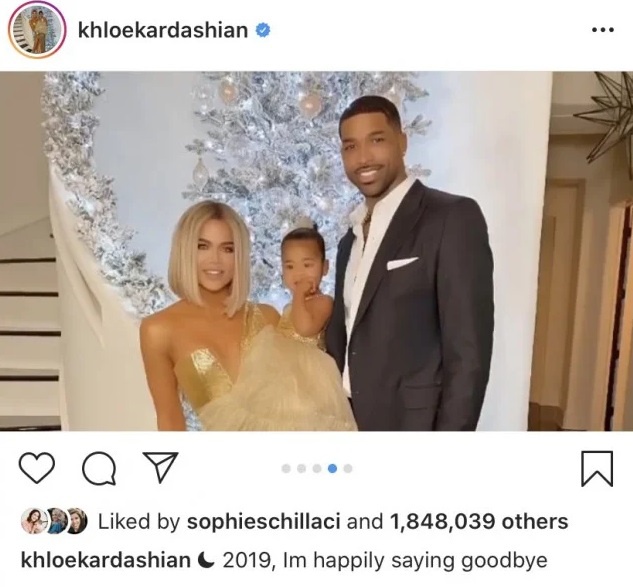This screenshot has width=633, height=587.
Task: Open the profile picture story ring
Action: tap(37, 31)
